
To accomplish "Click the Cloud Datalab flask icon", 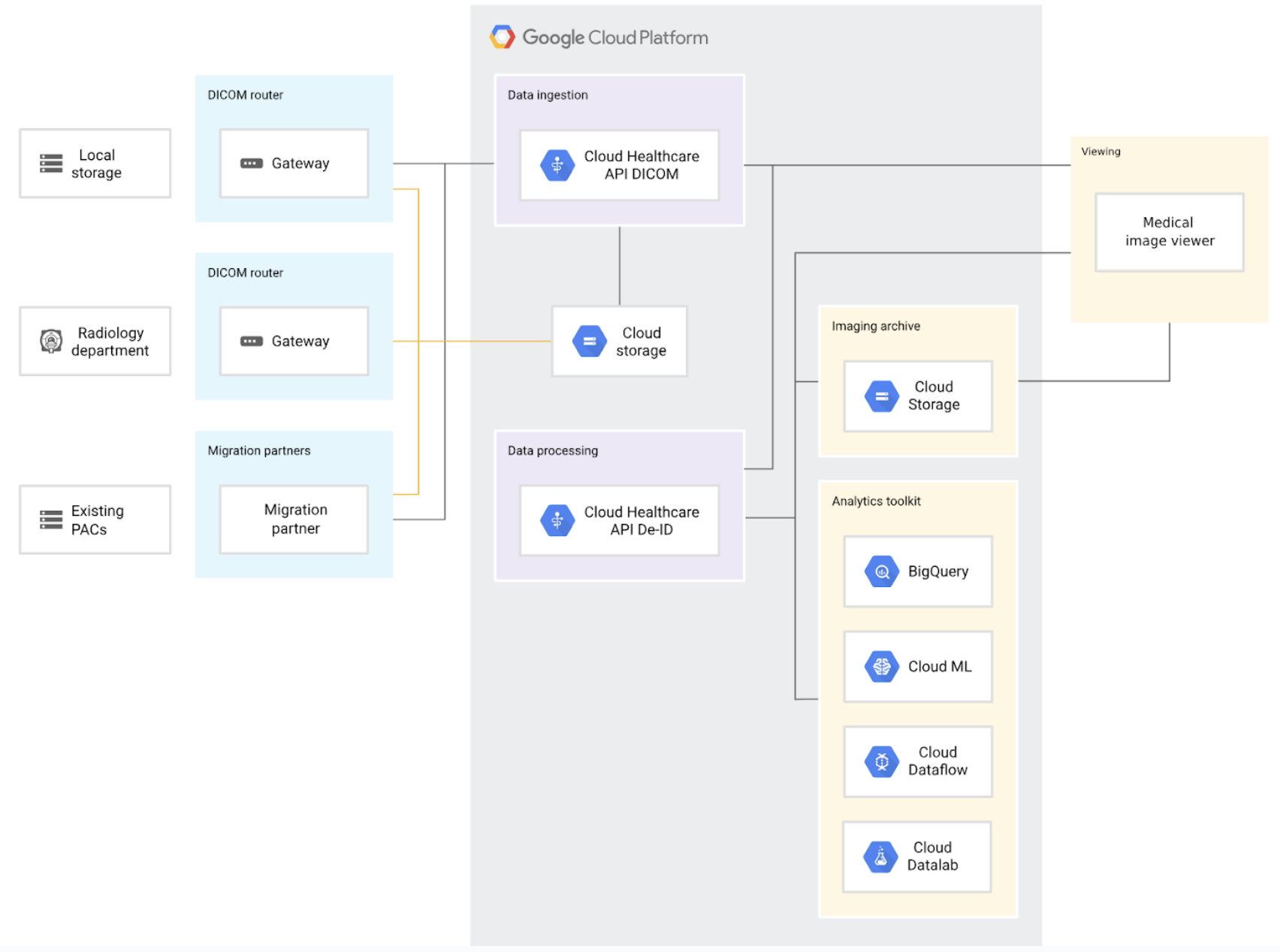I will [x=880, y=857].
